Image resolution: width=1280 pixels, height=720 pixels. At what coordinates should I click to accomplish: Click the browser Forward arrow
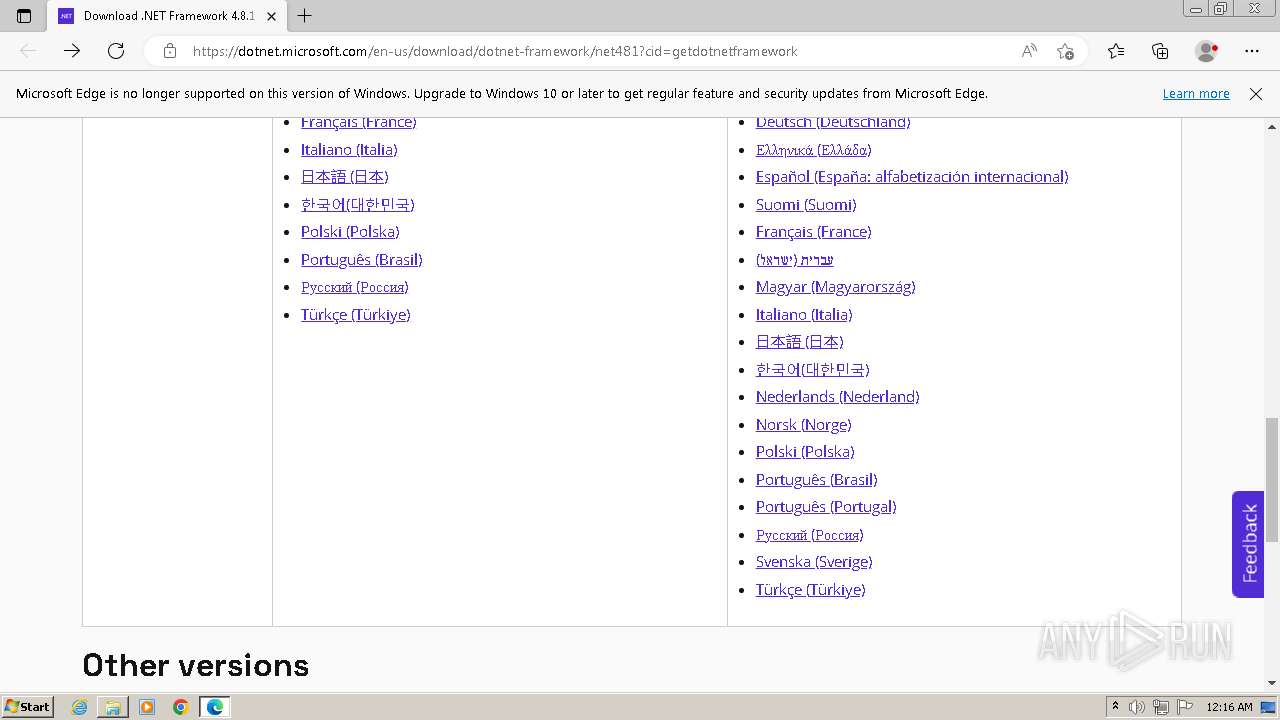pos(72,51)
